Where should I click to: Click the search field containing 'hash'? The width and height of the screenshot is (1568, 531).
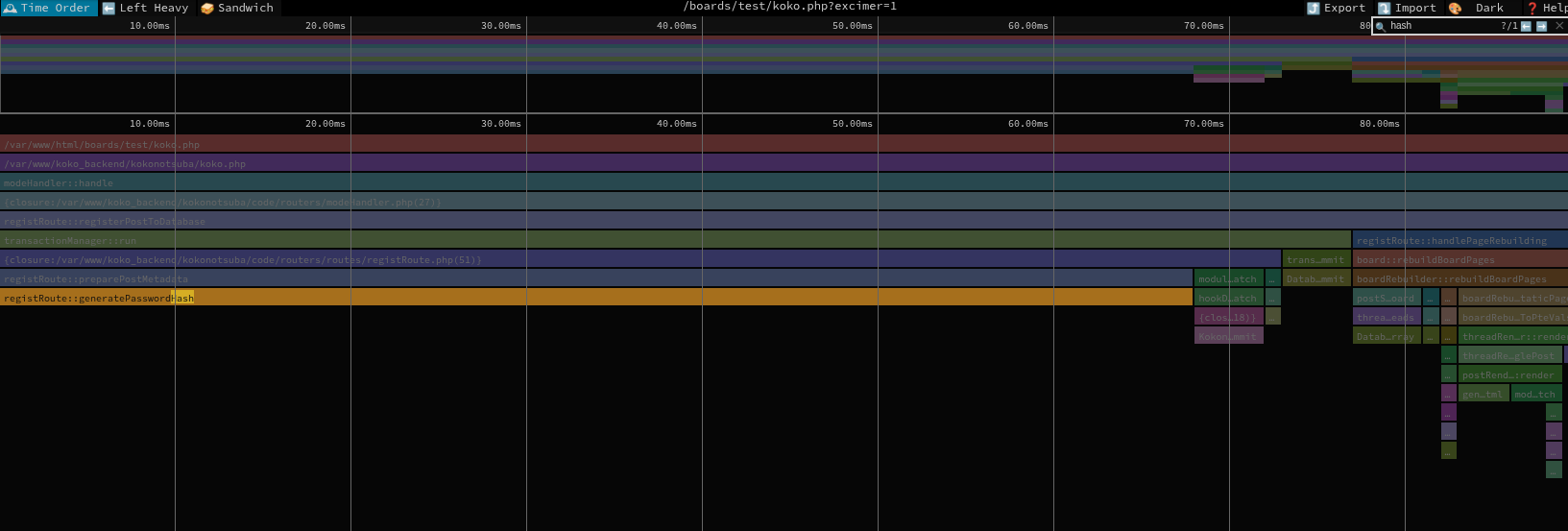pyautogui.click(x=1440, y=26)
